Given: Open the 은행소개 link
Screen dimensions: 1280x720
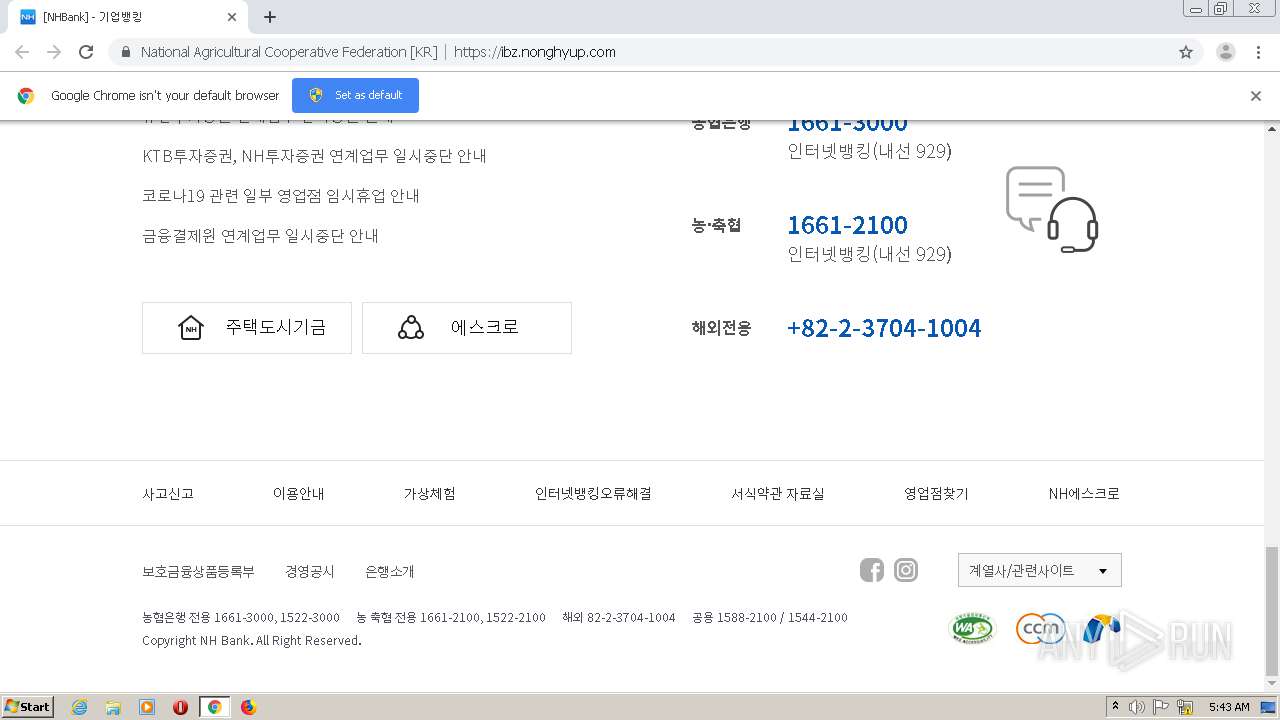Looking at the screenshot, I should tap(390, 572).
